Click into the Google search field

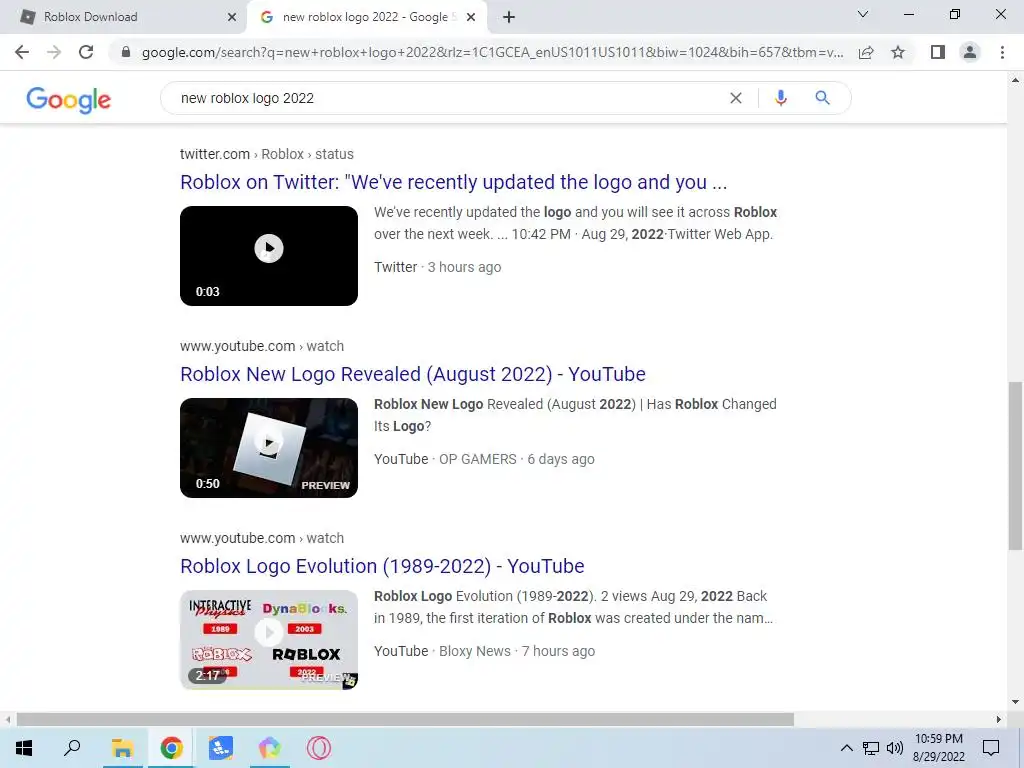[451, 98]
